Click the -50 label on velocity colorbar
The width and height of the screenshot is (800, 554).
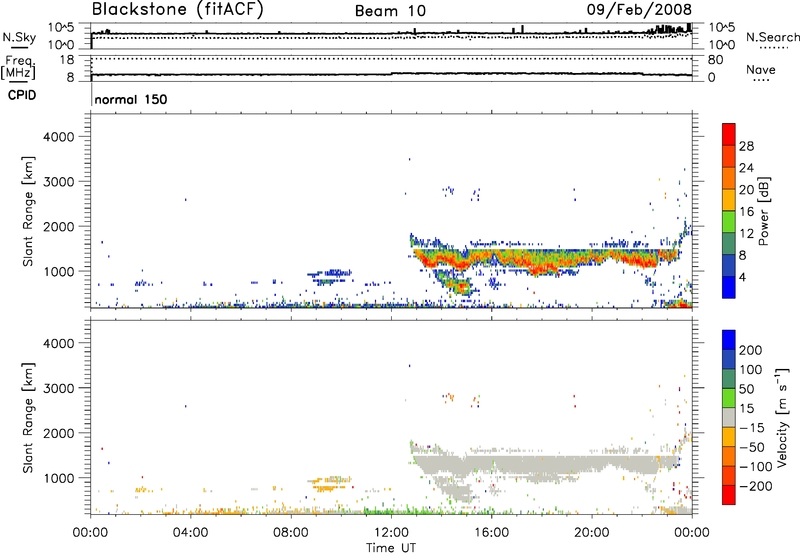tap(752, 447)
